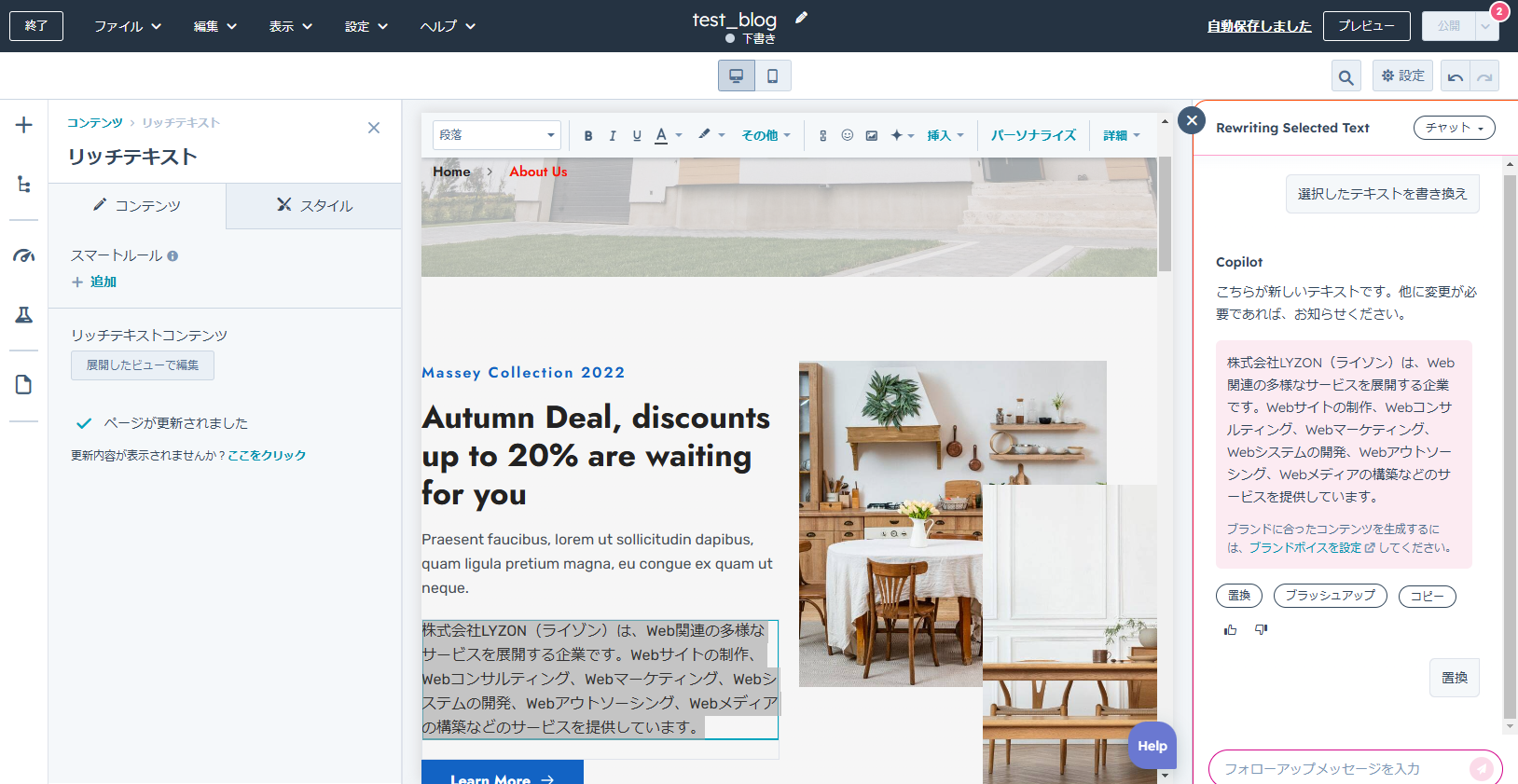Click the insert link icon
This screenshot has width=1518, height=784.
point(823,136)
